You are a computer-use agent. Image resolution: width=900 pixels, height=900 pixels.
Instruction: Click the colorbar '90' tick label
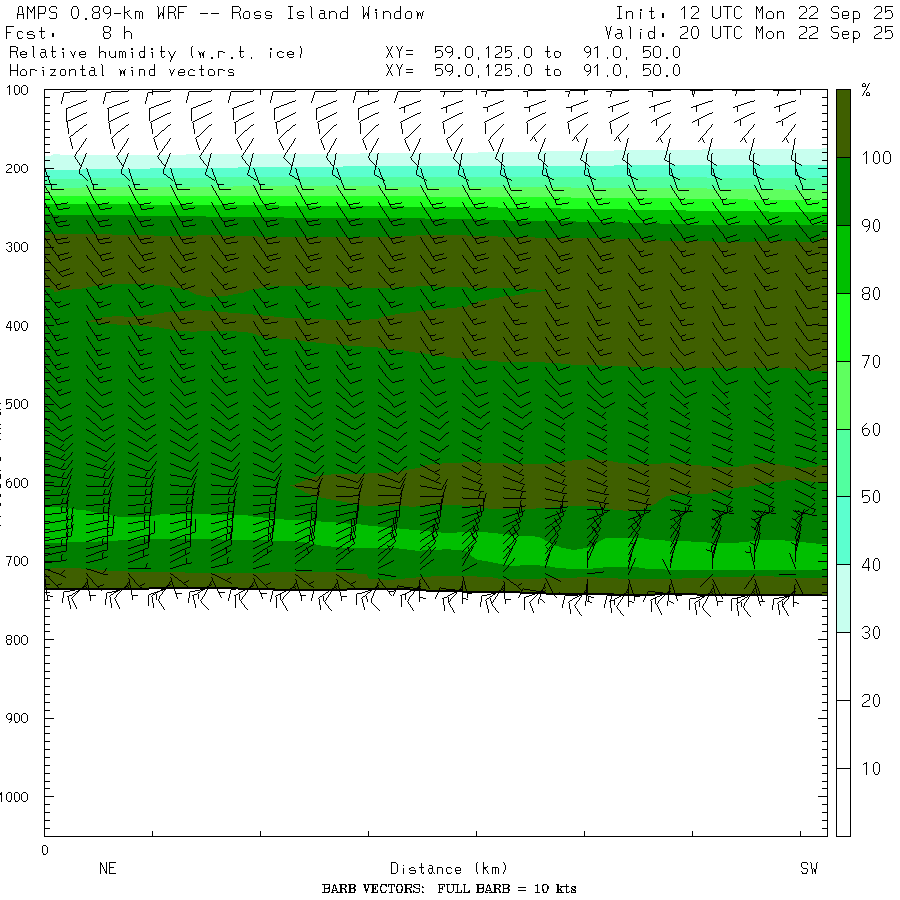click(871, 226)
